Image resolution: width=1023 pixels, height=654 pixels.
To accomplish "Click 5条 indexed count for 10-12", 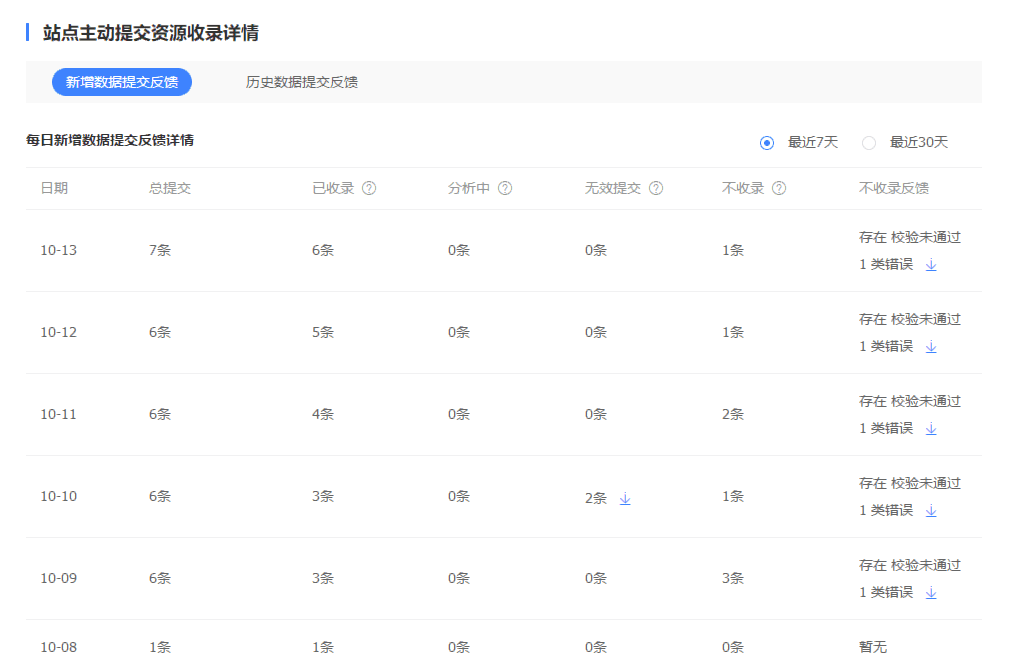I will 323,332.
